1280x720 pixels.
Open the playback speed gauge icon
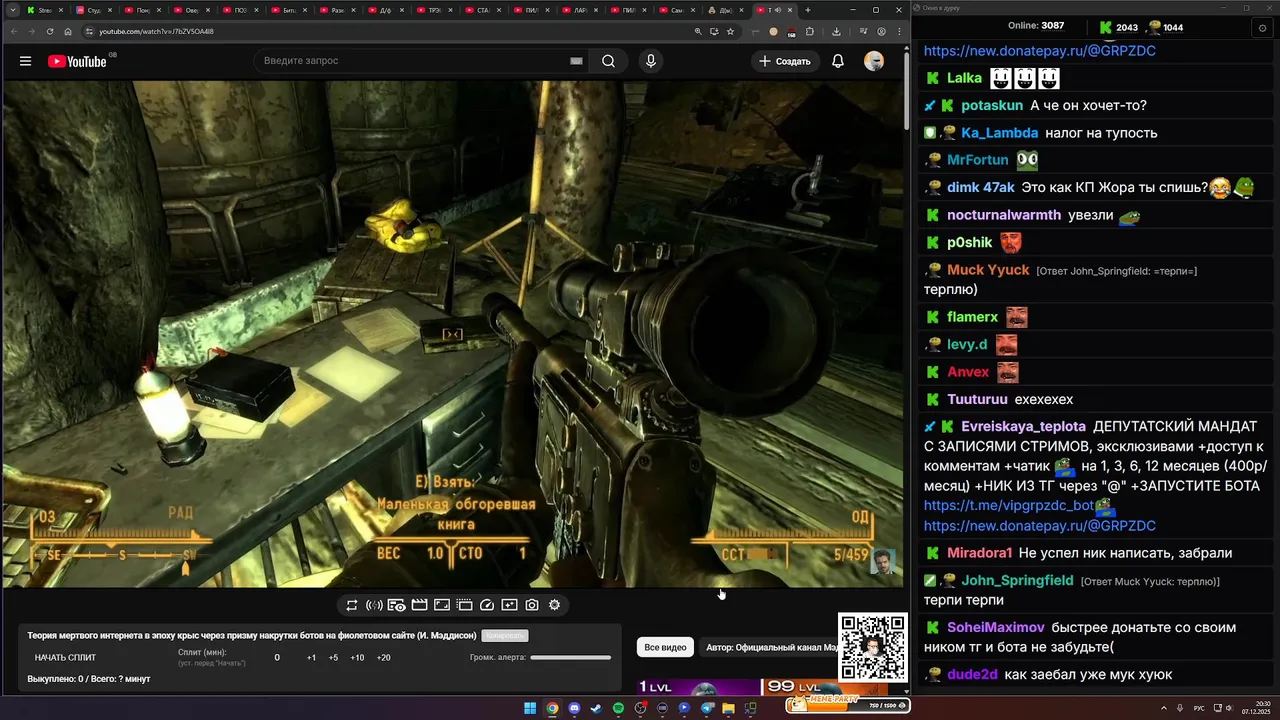[487, 605]
